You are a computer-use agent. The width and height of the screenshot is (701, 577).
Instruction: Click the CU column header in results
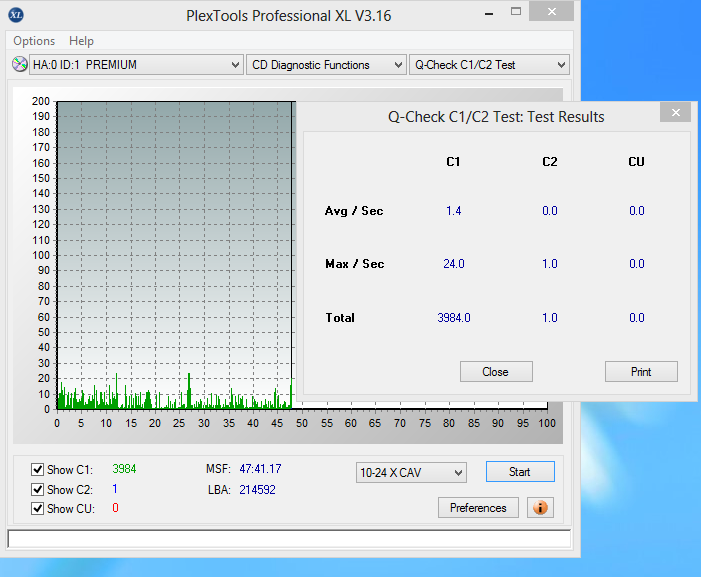tap(636, 162)
